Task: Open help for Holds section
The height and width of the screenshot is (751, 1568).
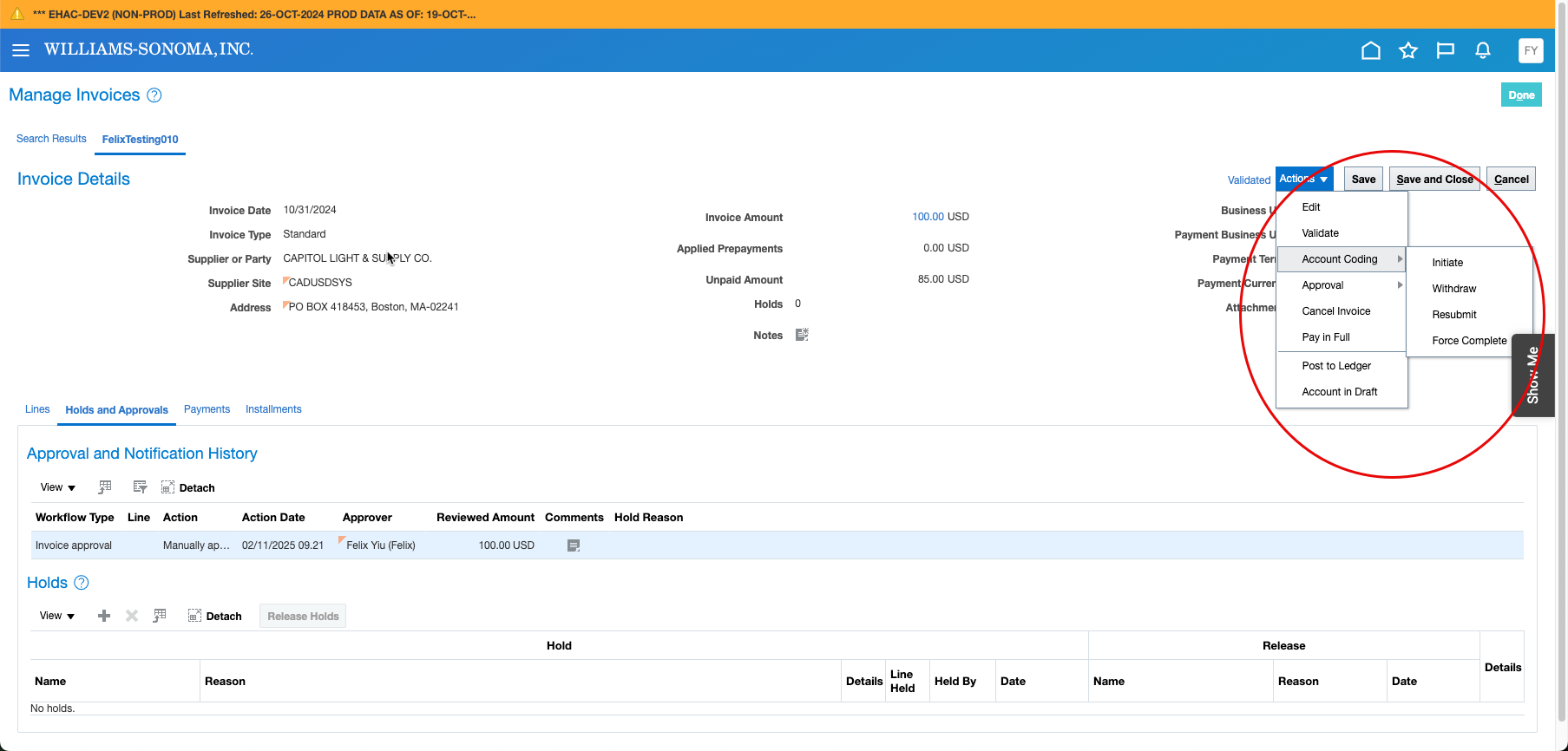Action: 82,583
